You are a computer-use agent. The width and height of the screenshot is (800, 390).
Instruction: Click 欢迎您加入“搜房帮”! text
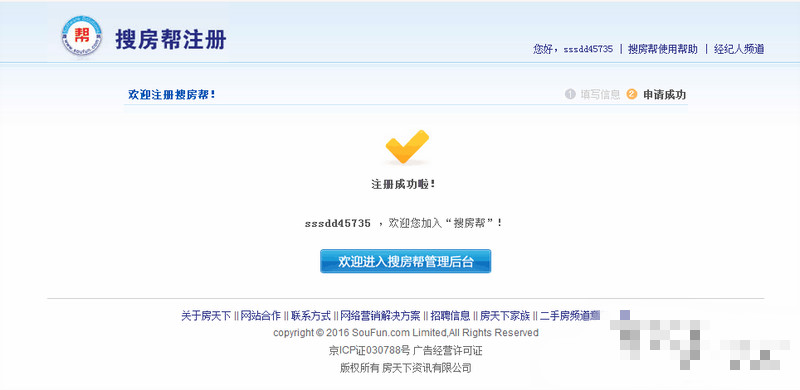coord(446,223)
